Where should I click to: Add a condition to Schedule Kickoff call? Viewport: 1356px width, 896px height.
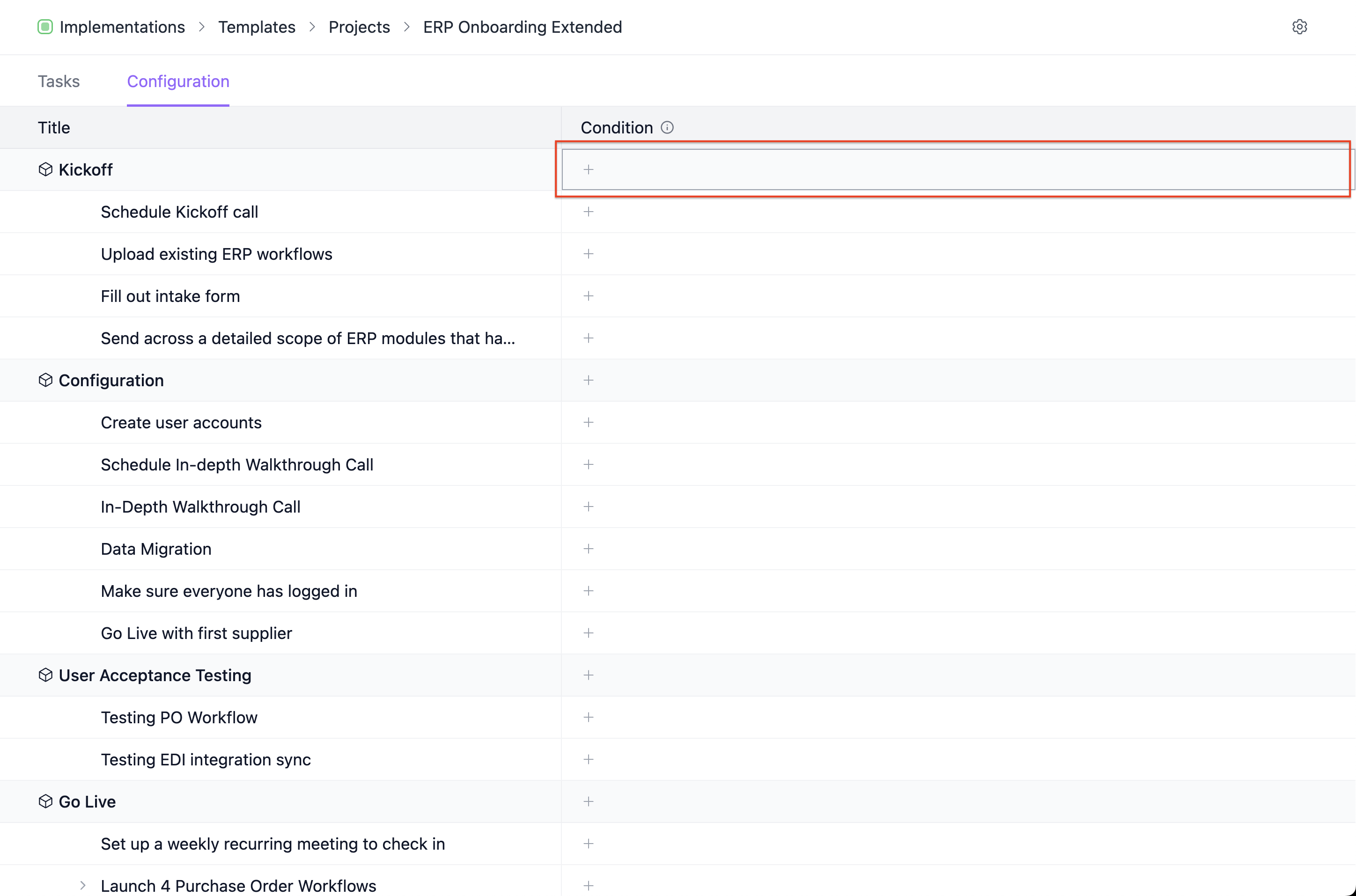(x=589, y=212)
